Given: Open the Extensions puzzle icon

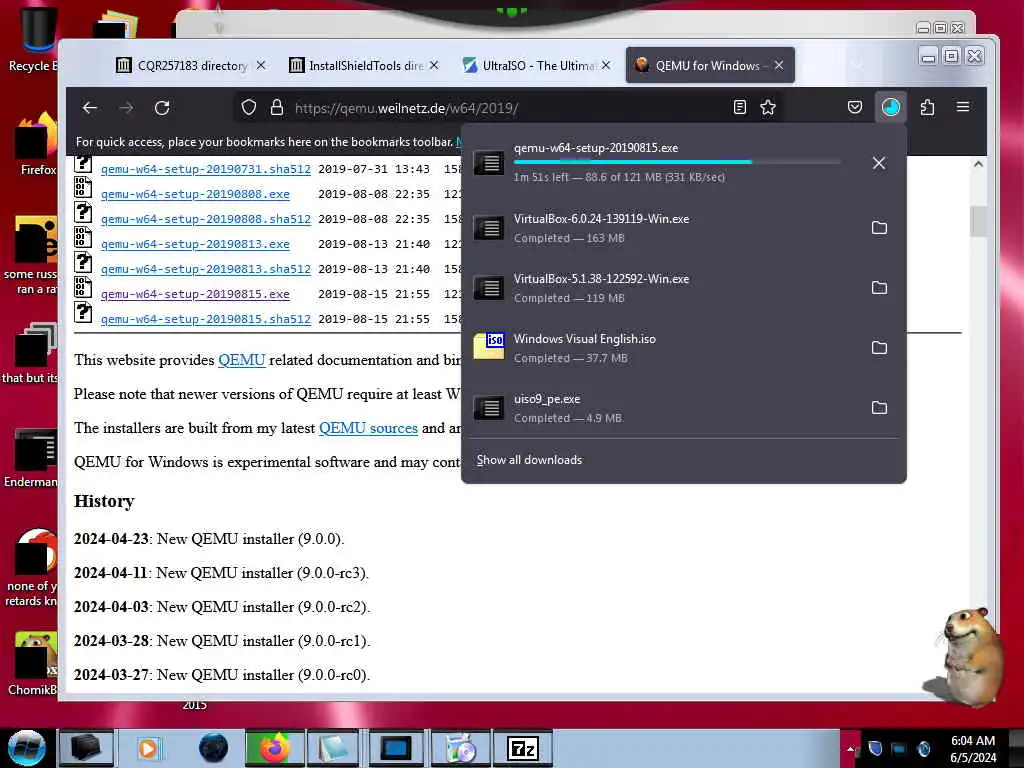Looking at the screenshot, I should pyautogui.click(x=927, y=107).
